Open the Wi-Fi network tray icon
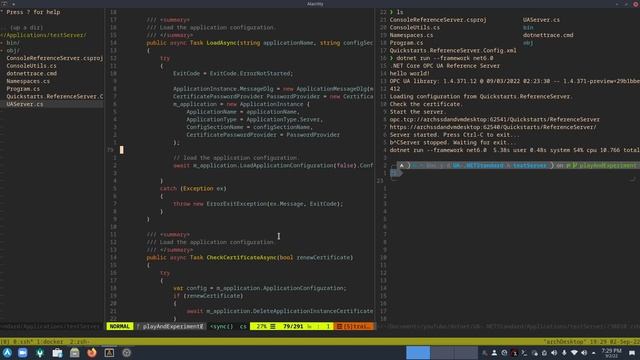The image size is (640, 360). click(574, 353)
